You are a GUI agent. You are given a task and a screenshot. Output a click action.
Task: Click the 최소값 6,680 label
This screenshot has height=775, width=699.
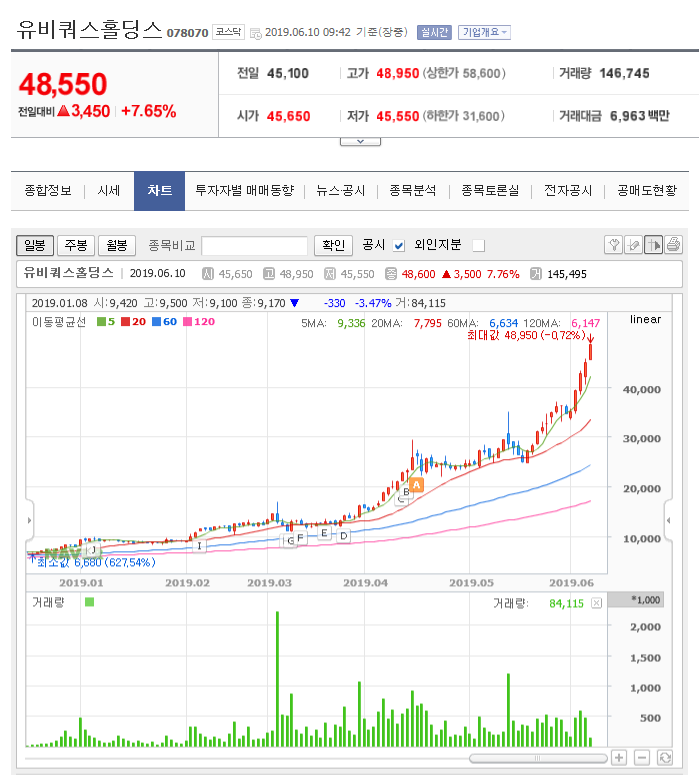[x=96, y=562]
